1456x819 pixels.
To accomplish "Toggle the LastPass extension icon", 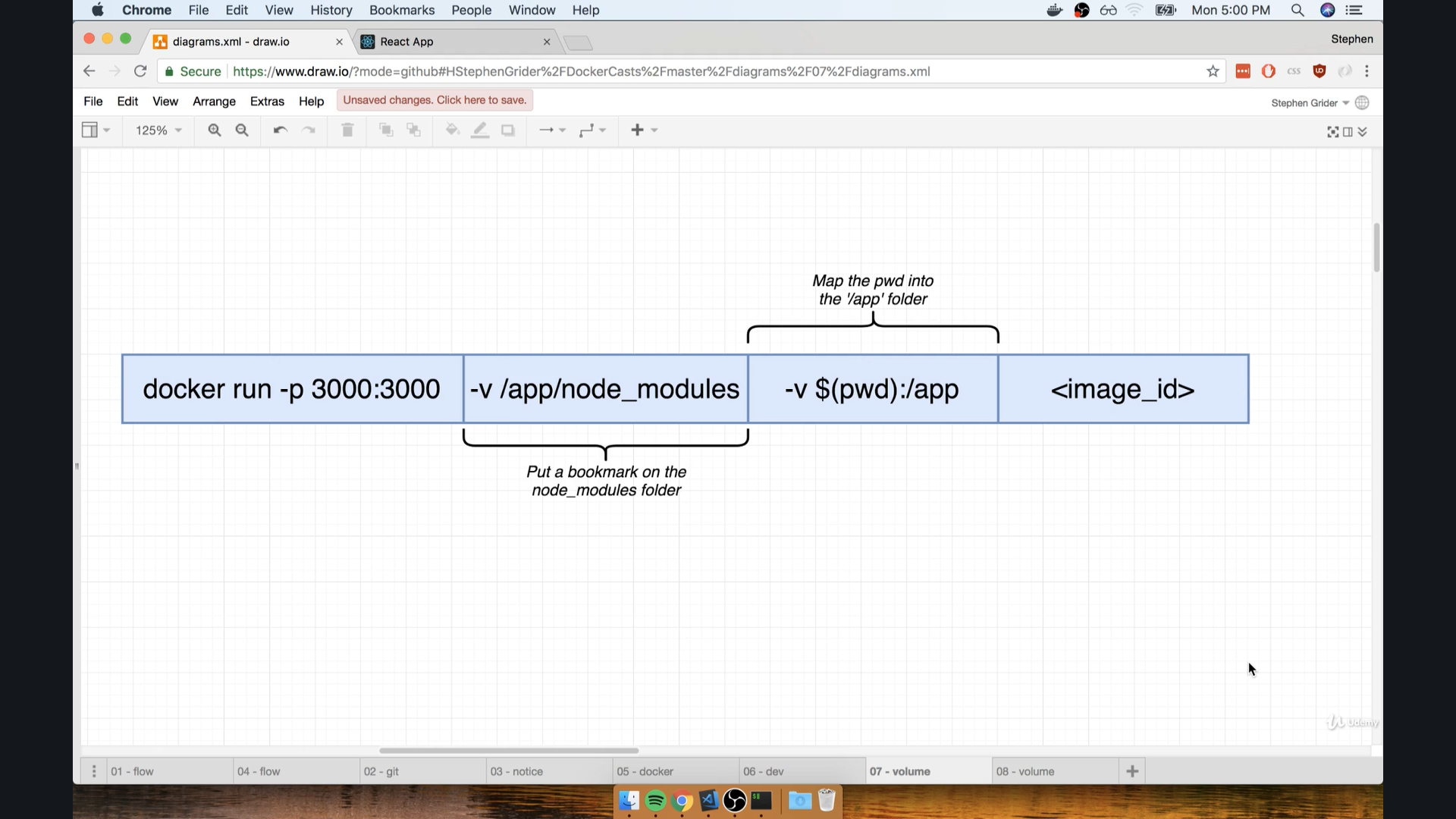I will tap(1243, 71).
